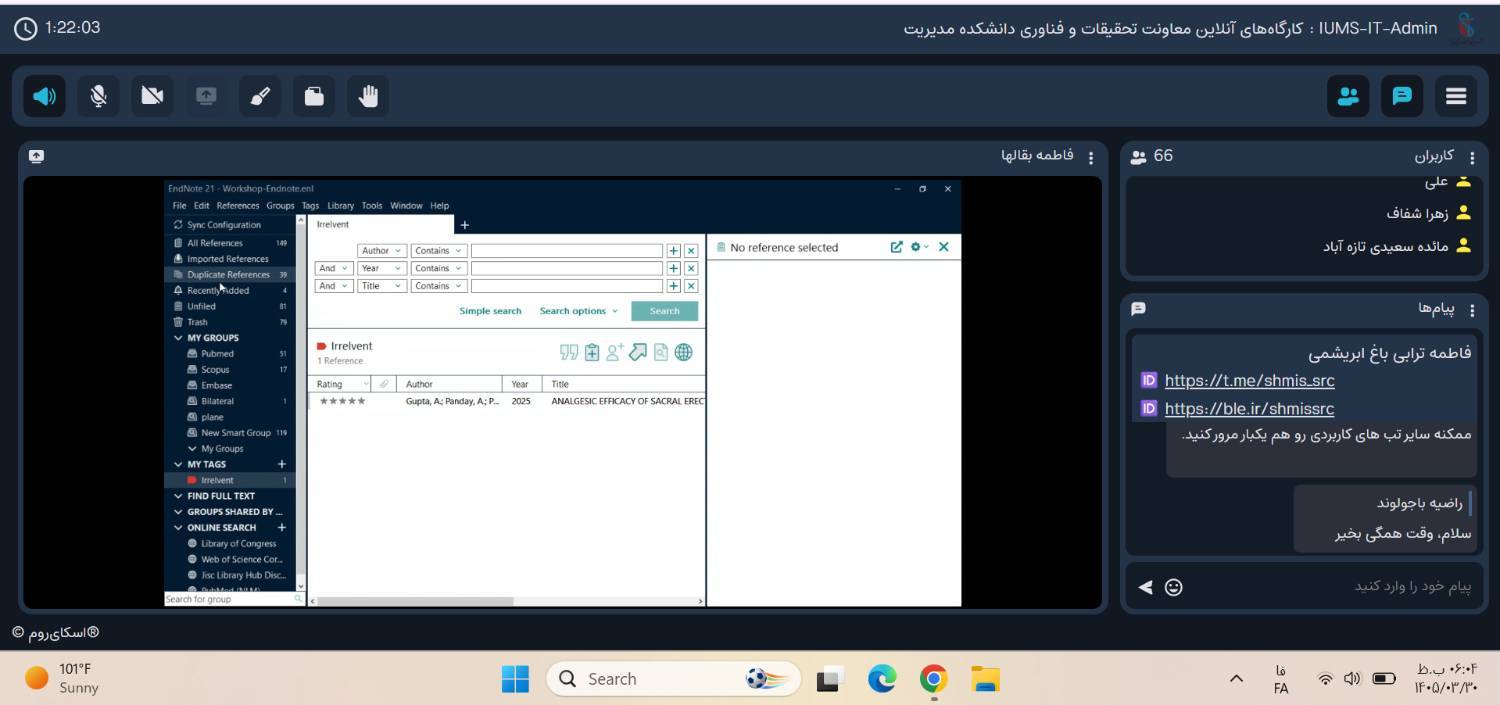Toggle the disabled webcam button
1500x705 pixels.
point(152,96)
